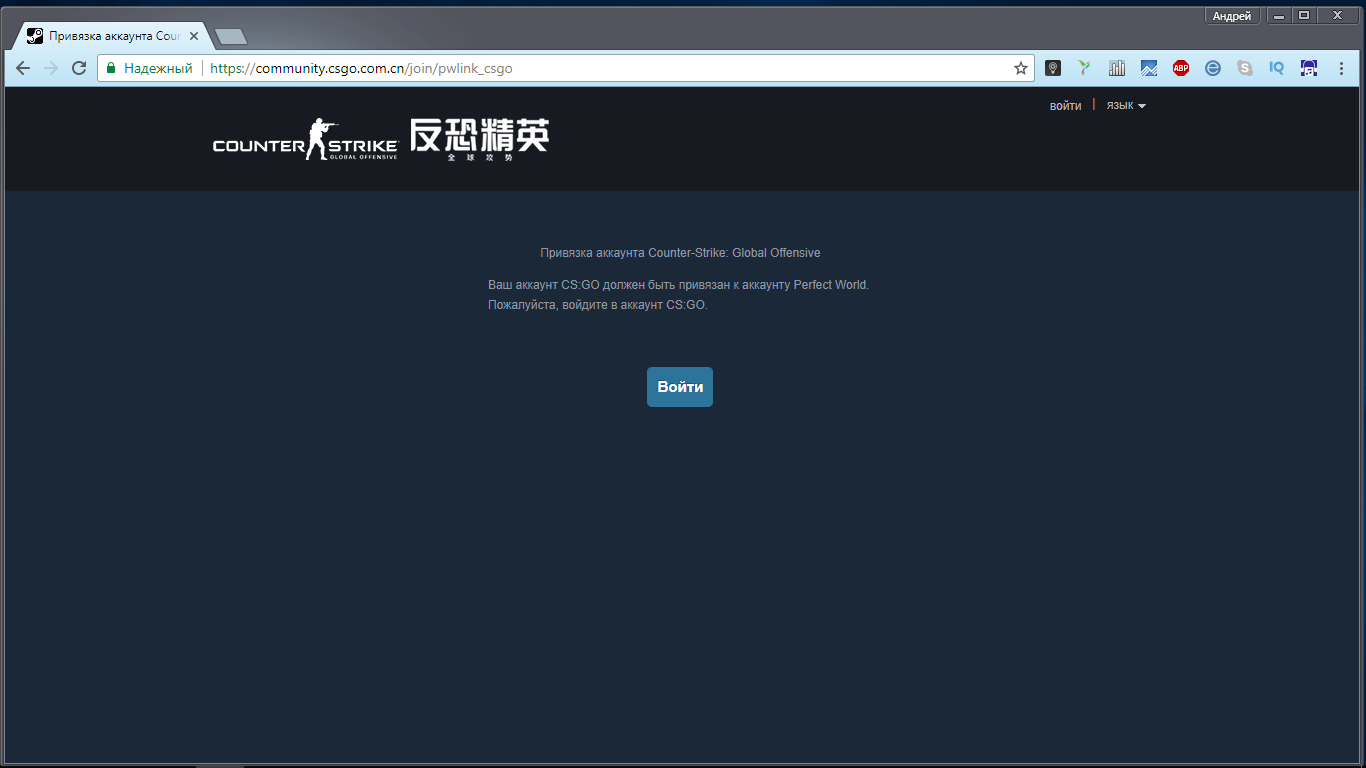Open a new browser tab

tap(231, 37)
